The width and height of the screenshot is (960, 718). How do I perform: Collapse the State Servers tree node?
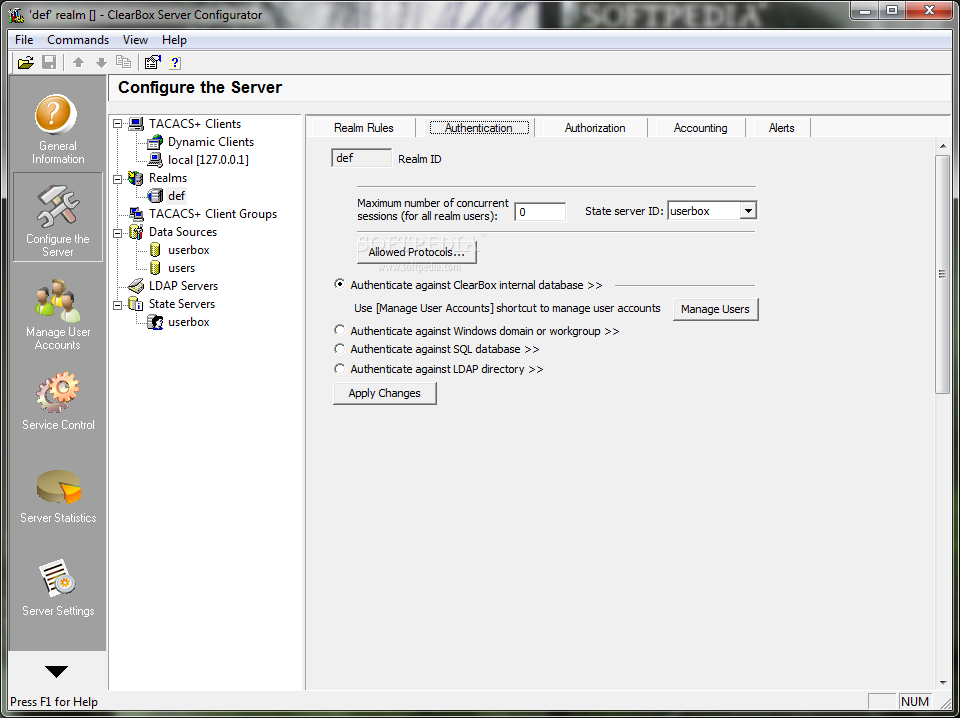pyautogui.click(x=118, y=304)
